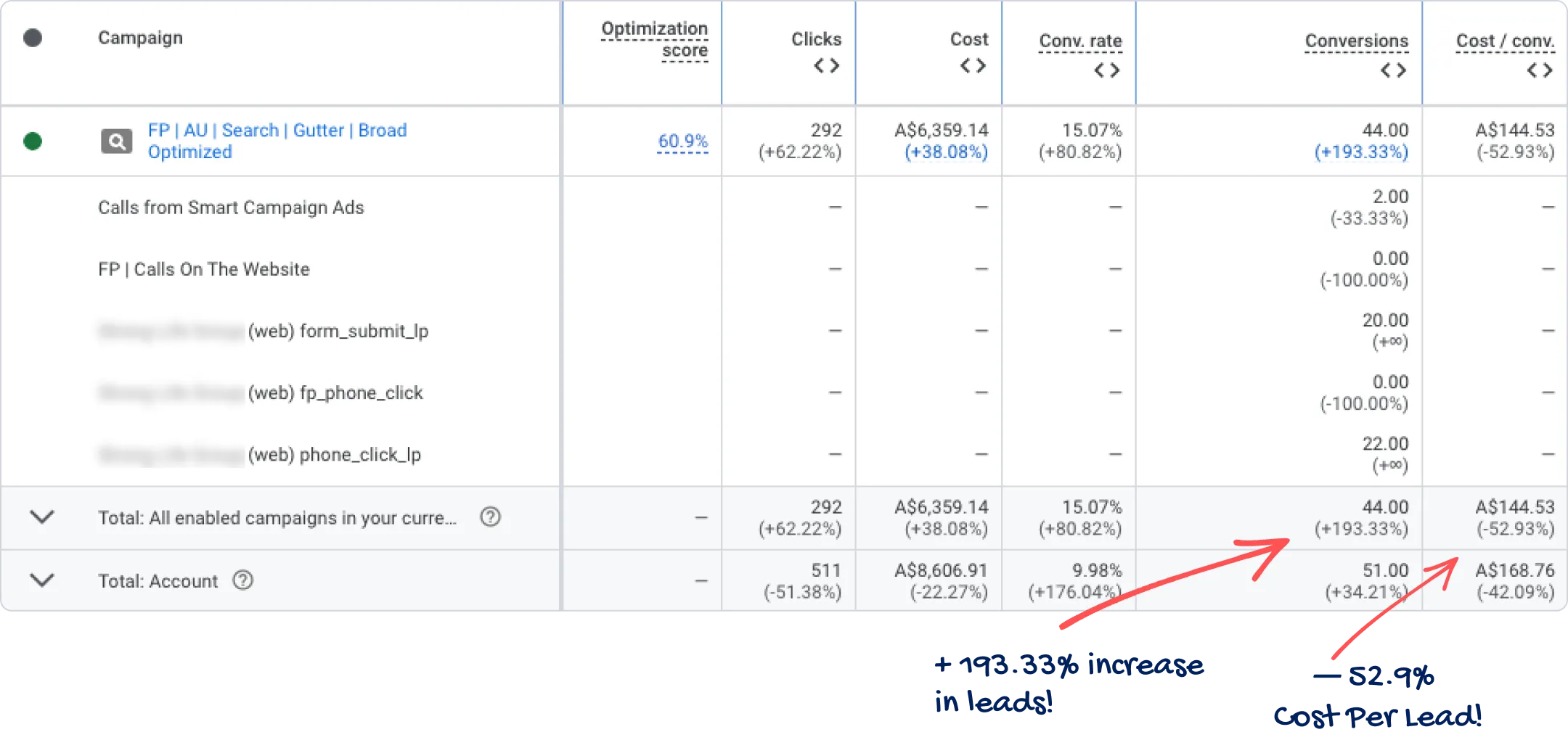1568x740 pixels.
Task: Click the campaign conversions change (+193.33%) link
Action: tap(1361, 152)
